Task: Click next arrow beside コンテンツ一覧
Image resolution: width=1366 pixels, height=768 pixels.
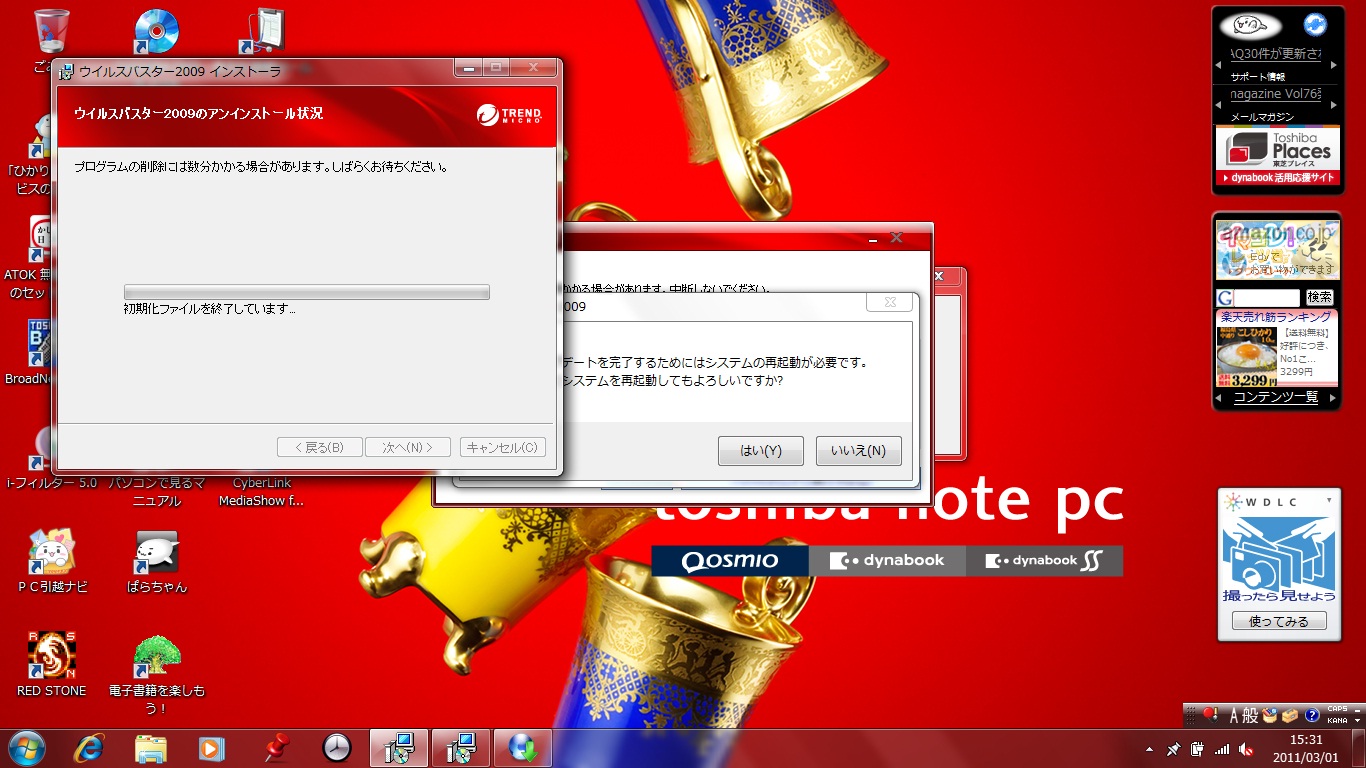Action: point(1333,398)
